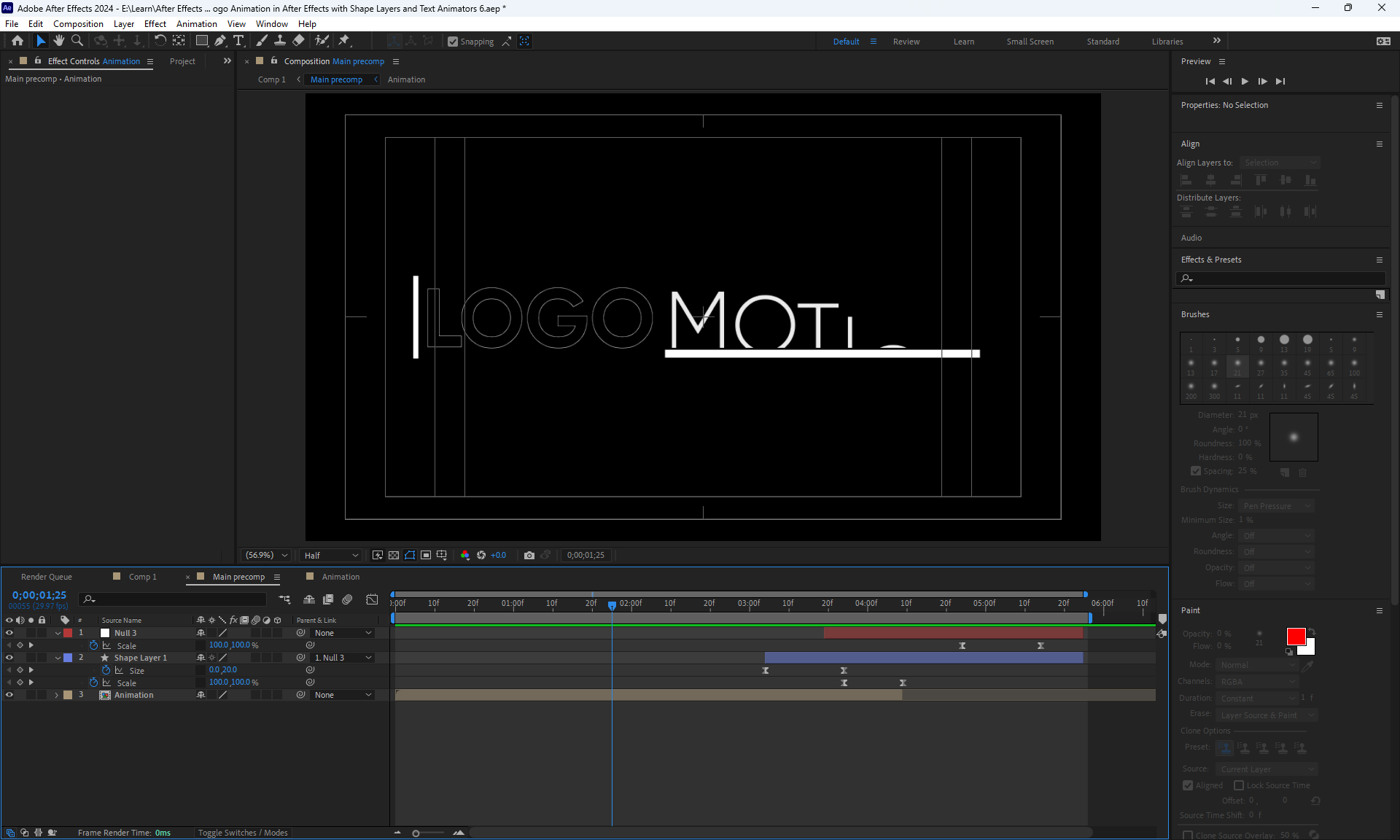Open the magnification ratio dropdown
1400x840 pixels.
(x=267, y=556)
